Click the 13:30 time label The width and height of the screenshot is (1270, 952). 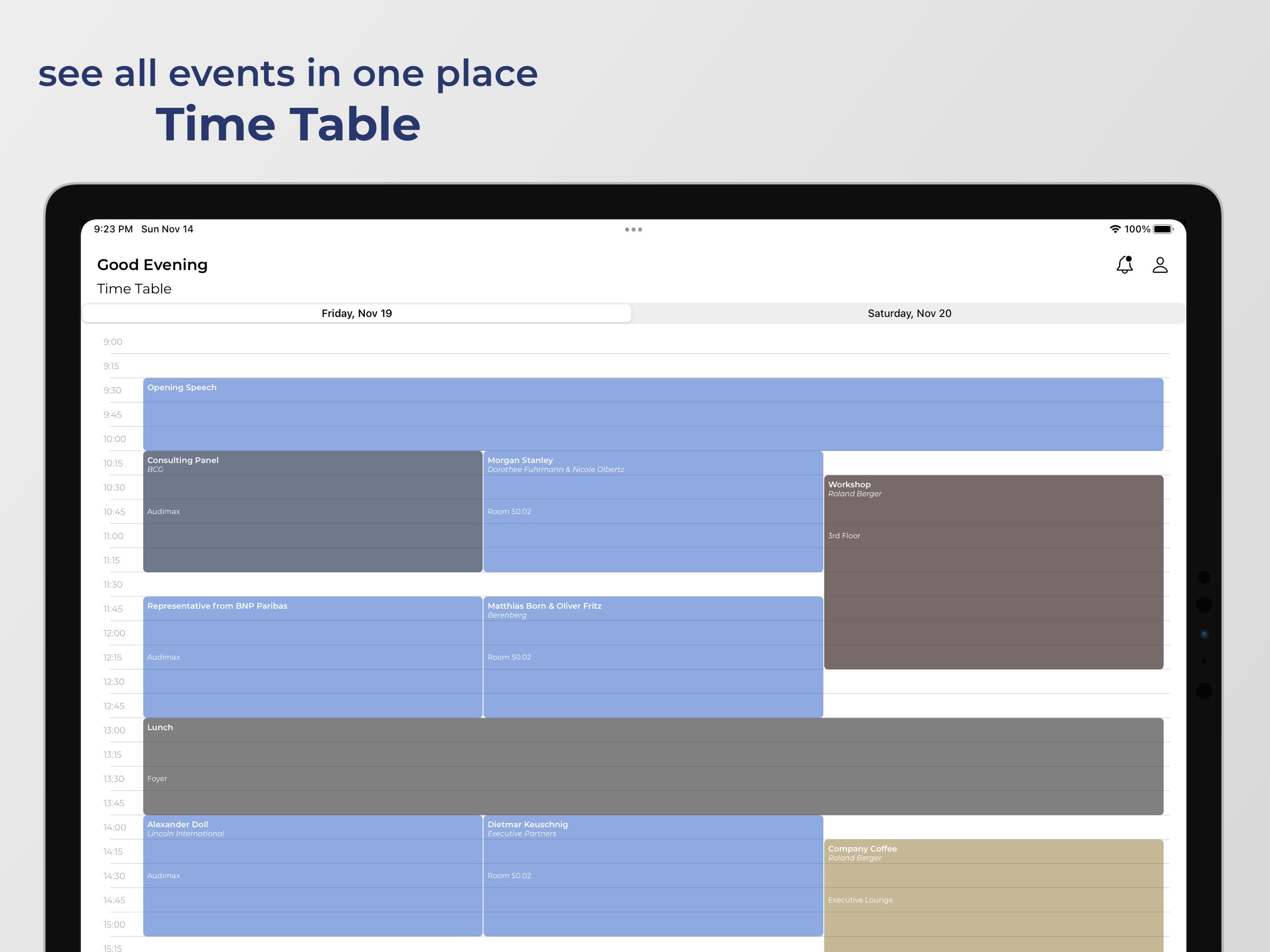coord(113,779)
